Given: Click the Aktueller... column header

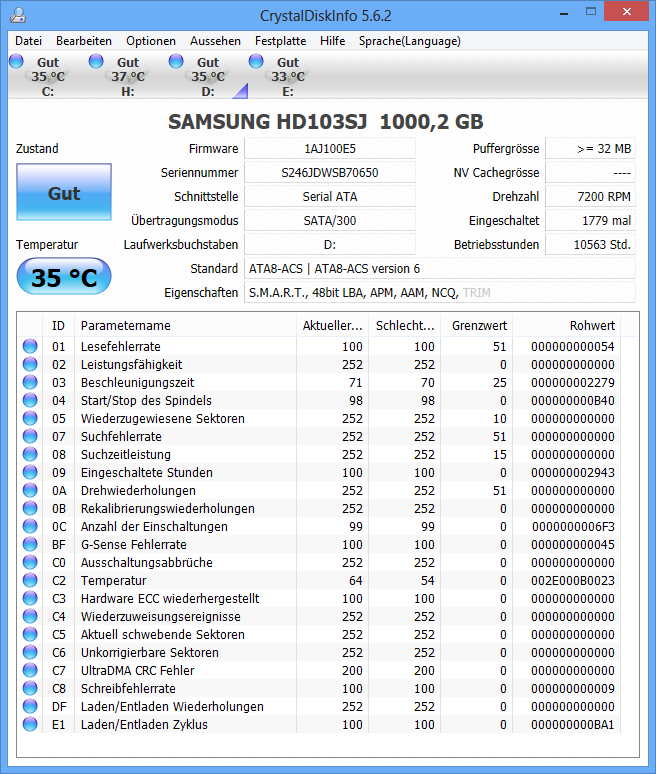Looking at the screenshot, I should (x=333, y=325).
